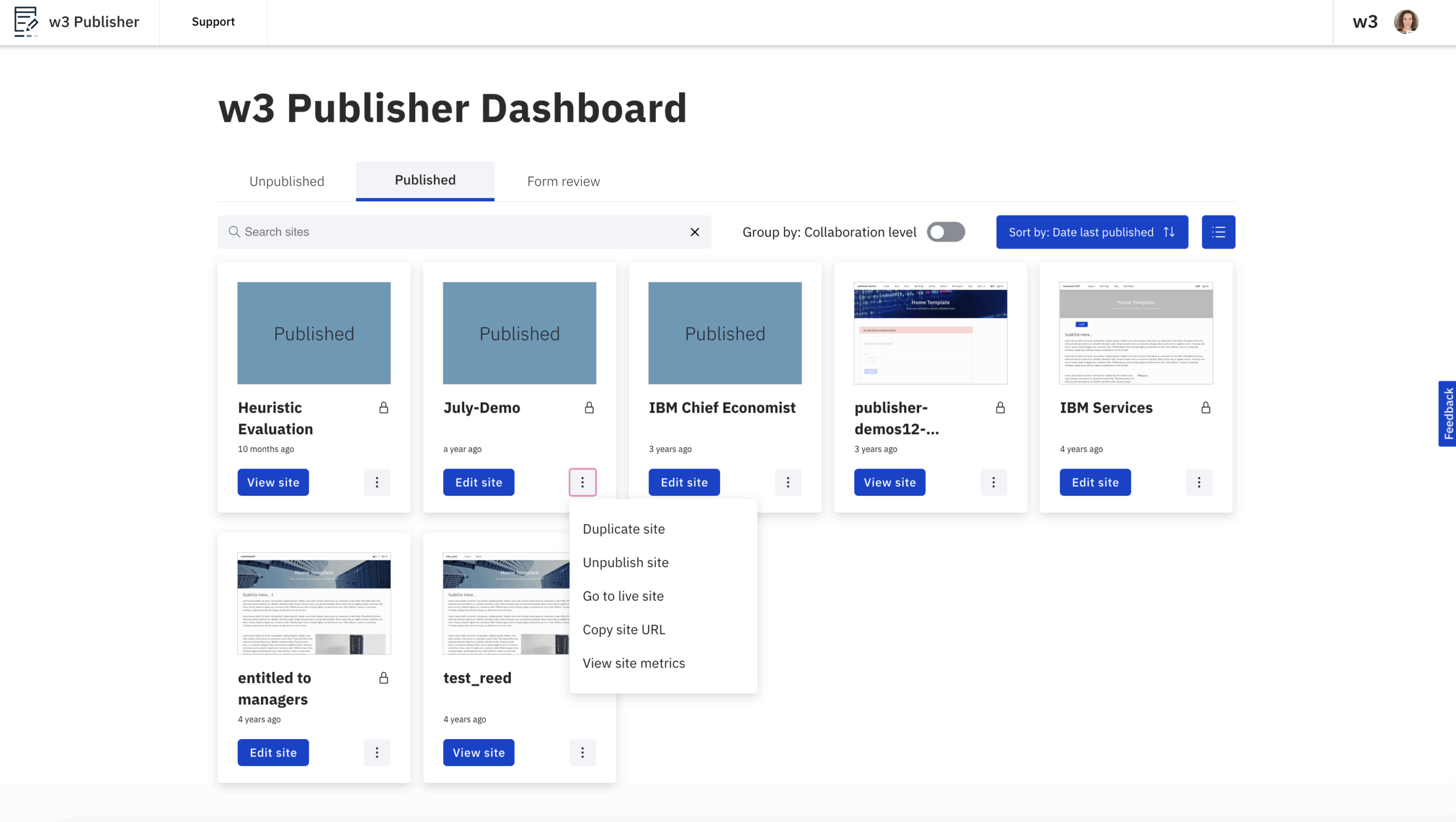Click lock icon on Heuristic Evaluation card

tap(384, 408)
